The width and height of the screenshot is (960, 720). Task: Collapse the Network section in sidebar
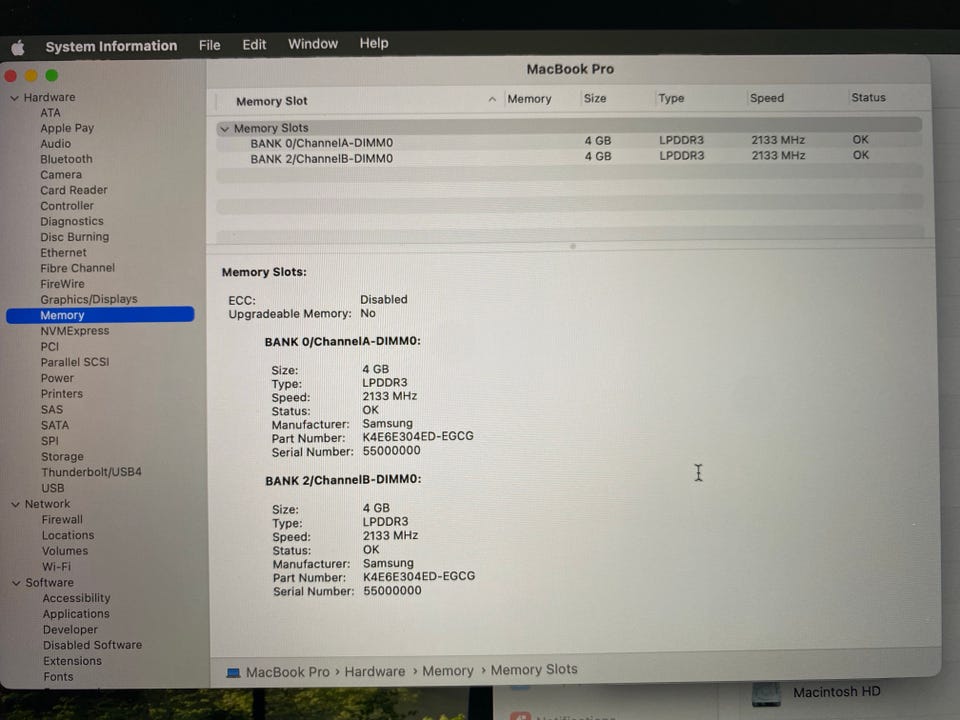point(16,504)
